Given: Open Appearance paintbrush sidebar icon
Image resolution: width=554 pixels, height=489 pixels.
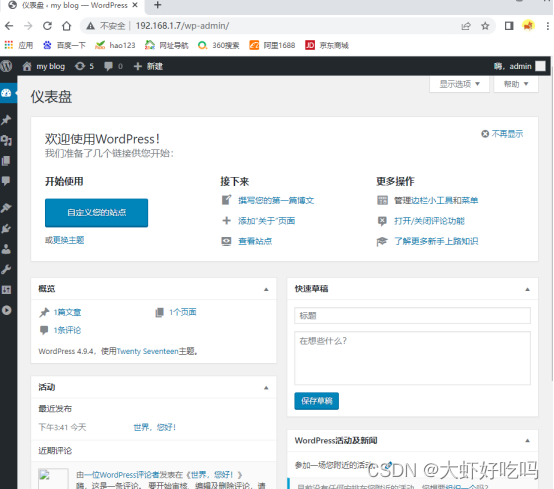Looking at the screenshot, I should [6, 207].
